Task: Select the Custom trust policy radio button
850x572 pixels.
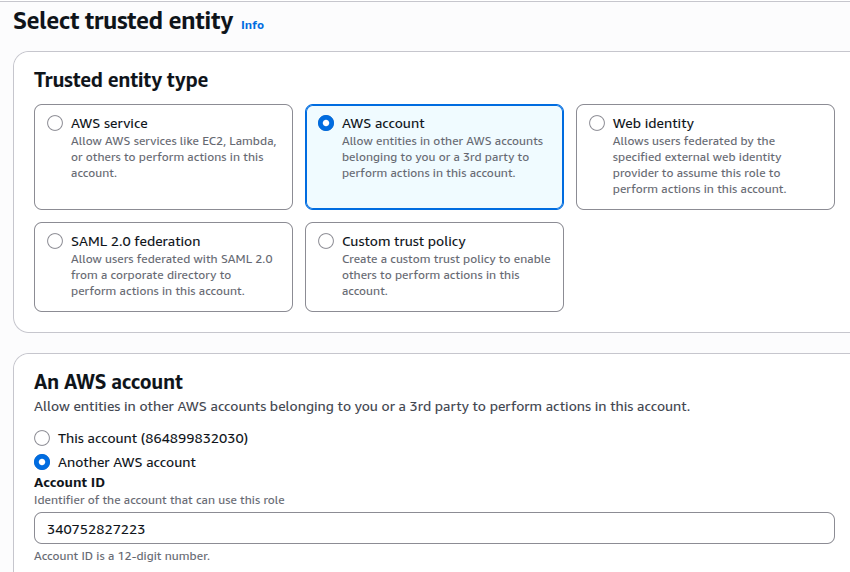Action: 326,241
